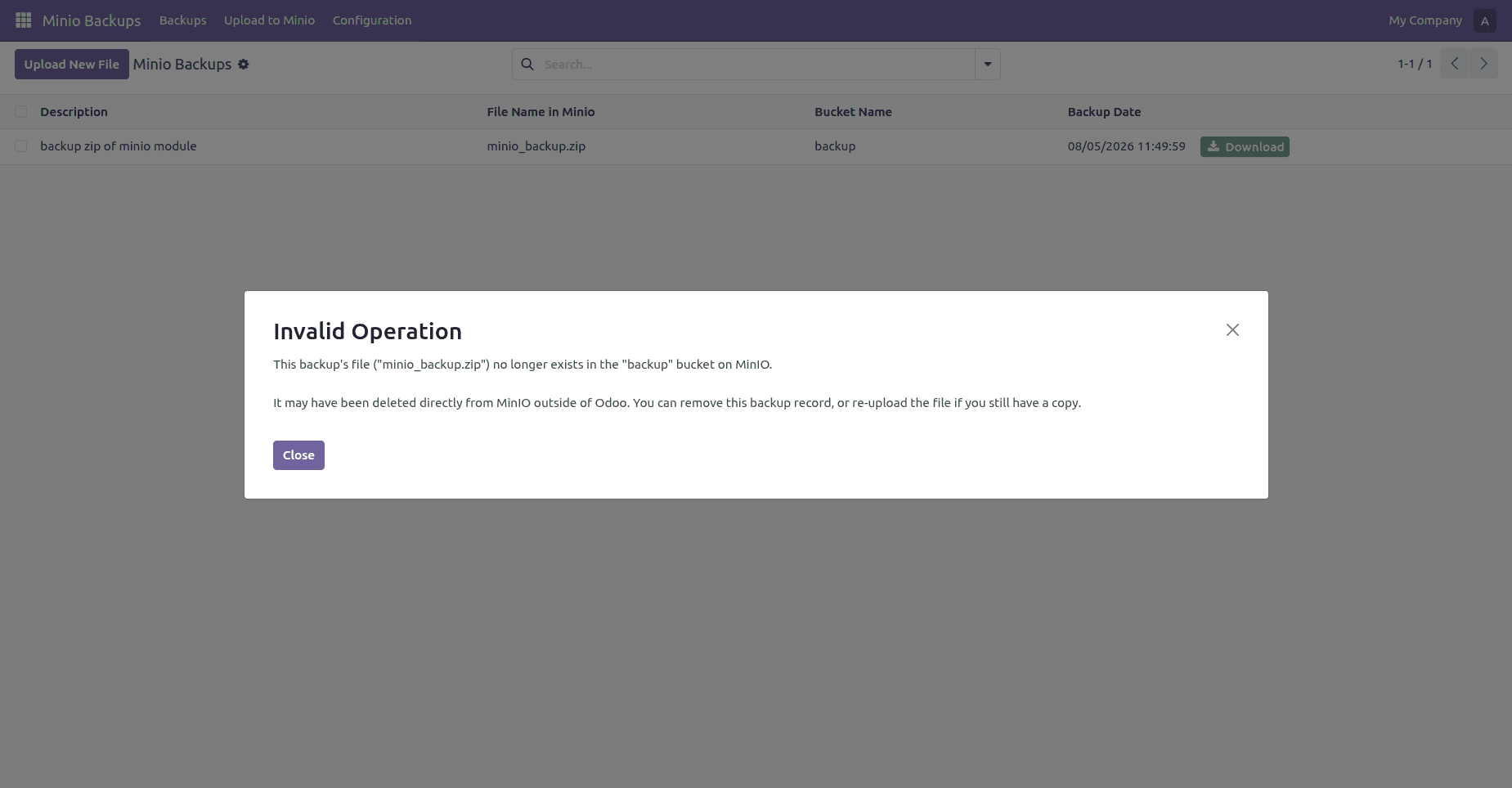Select 'backup zip of minio module' cell
This screenshot has width=1512, height=788.
(119, 146)
